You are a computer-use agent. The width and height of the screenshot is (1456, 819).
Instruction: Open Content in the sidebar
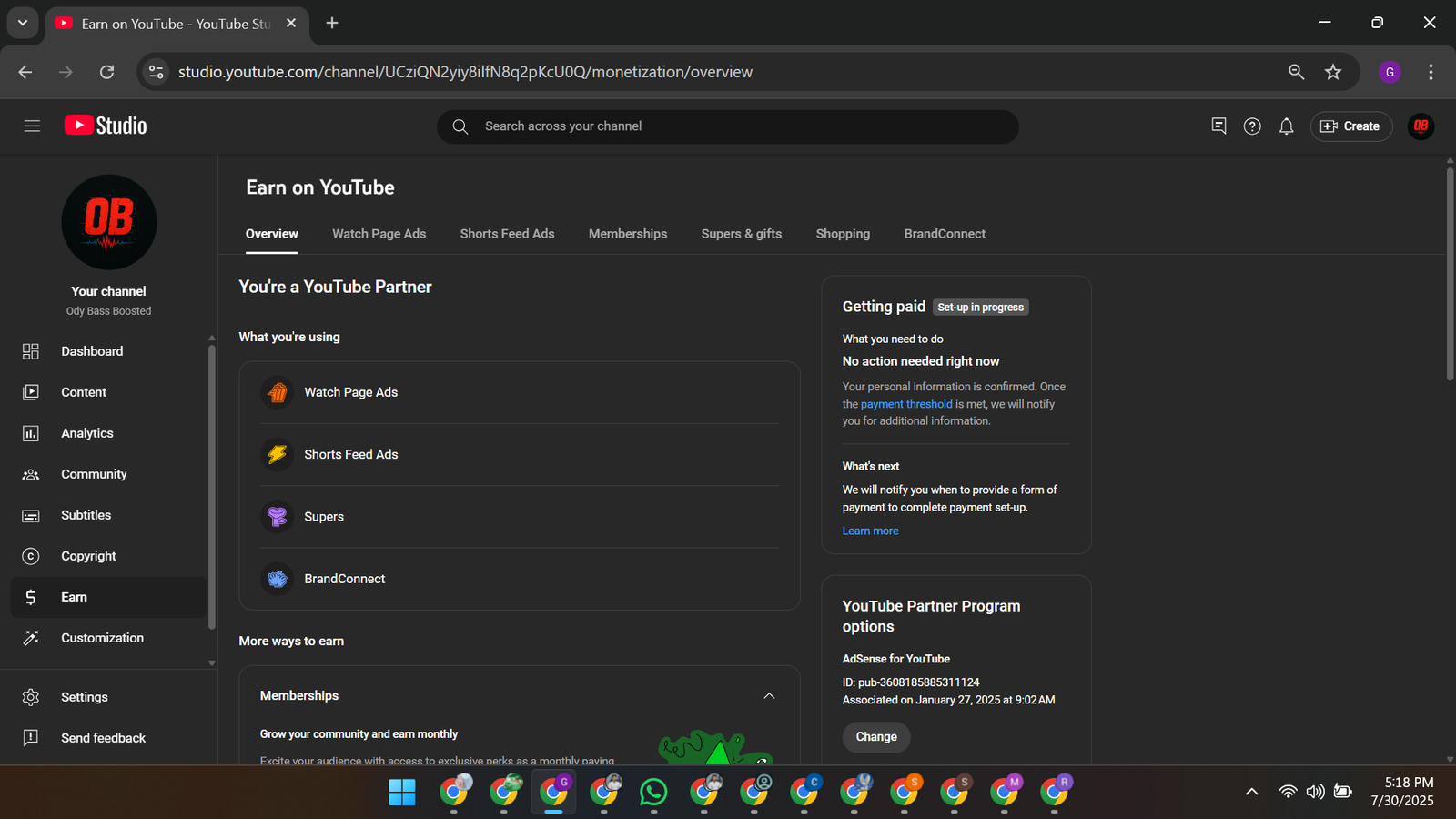pos(109,392)
